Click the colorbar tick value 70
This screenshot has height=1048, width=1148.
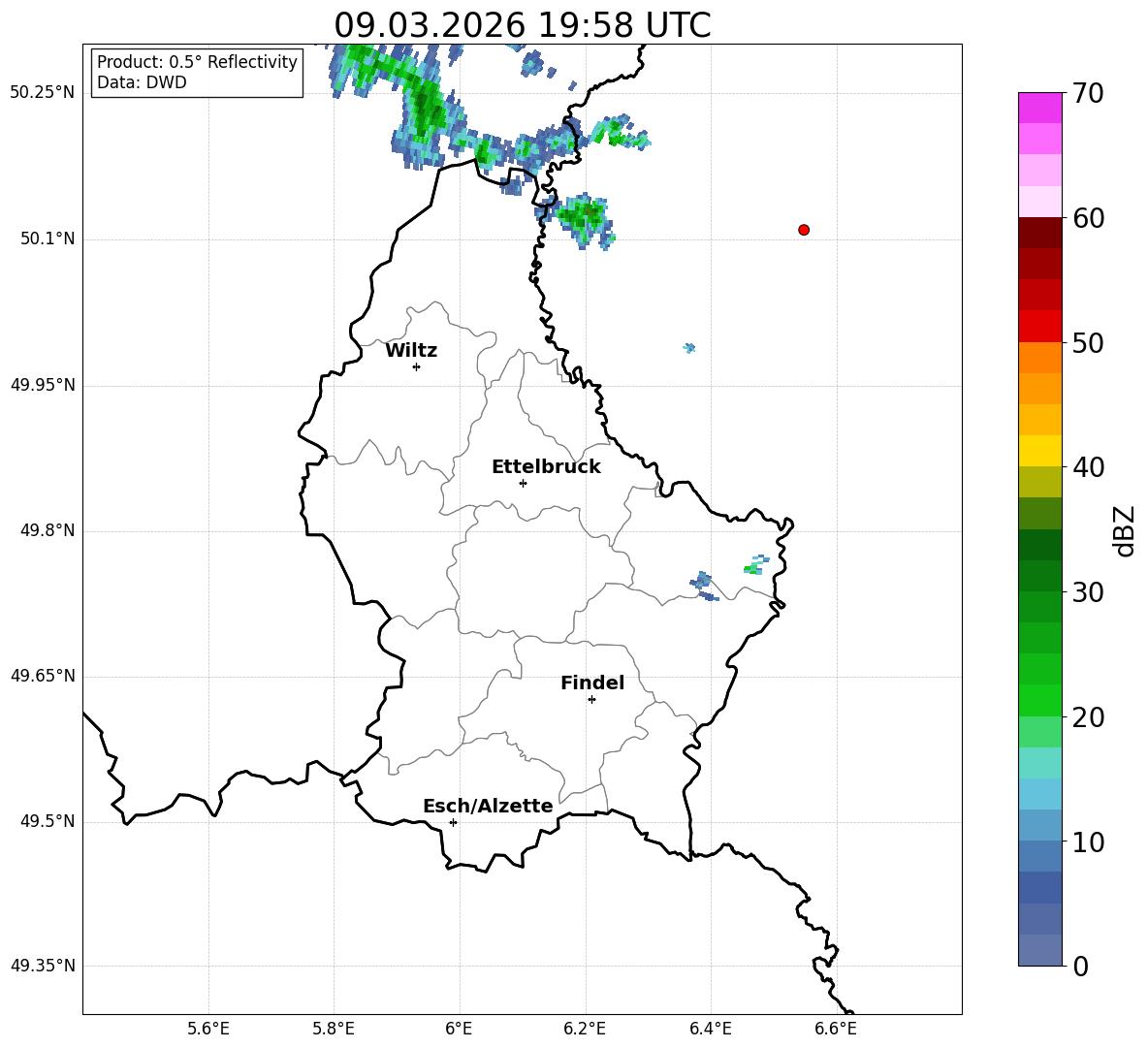(1088, 94)
